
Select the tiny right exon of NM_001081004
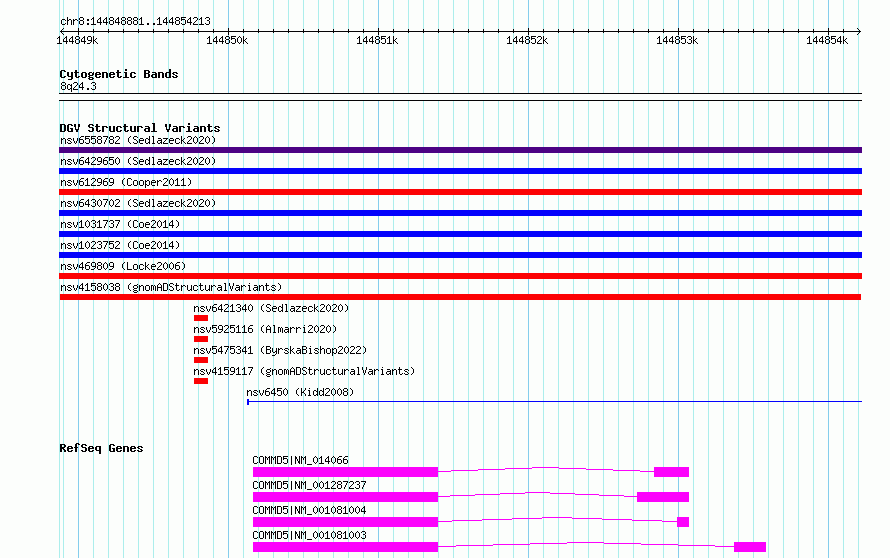click(x=683, y=522)
